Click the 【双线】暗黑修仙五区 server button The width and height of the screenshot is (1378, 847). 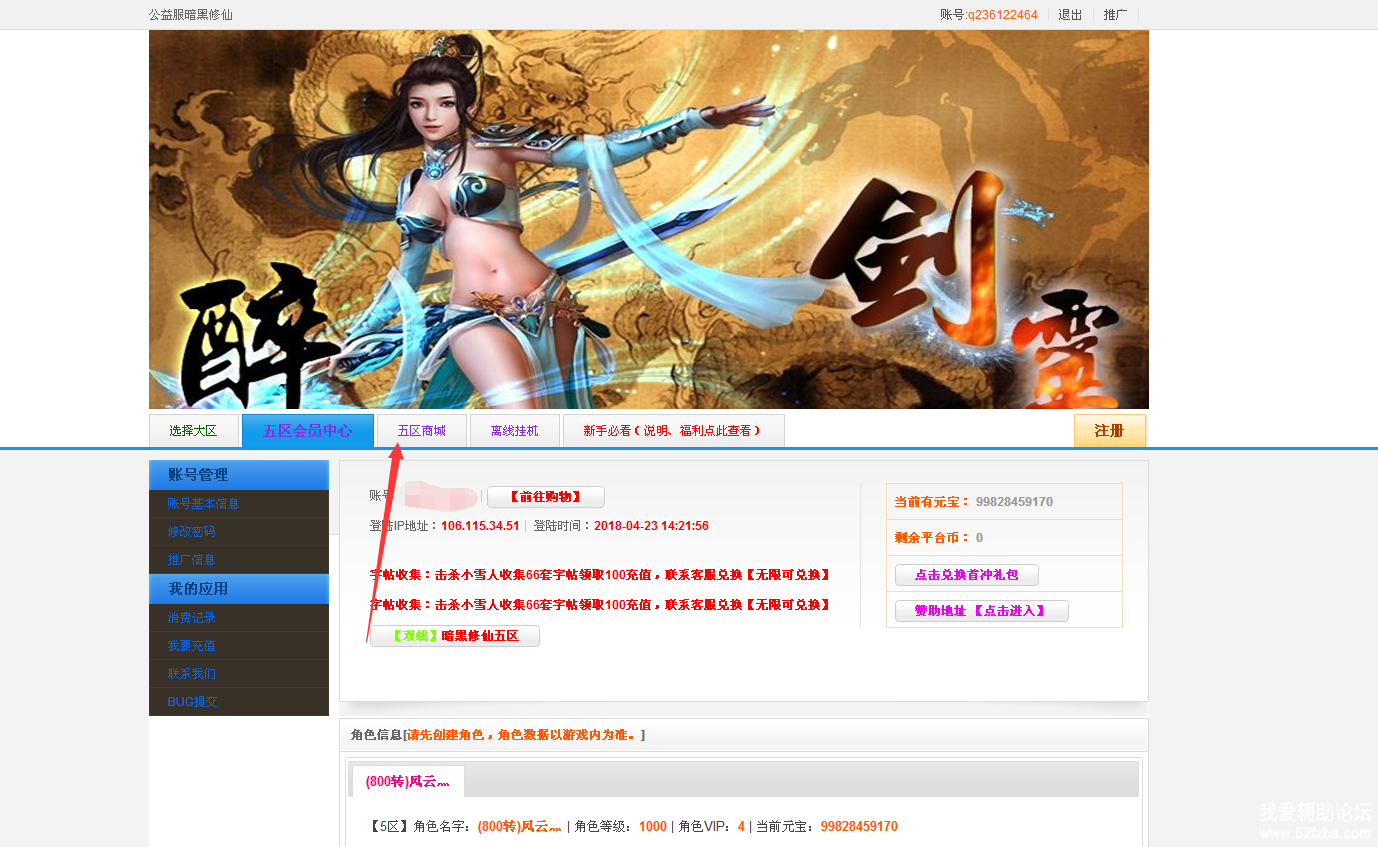(x=455, y=636)
